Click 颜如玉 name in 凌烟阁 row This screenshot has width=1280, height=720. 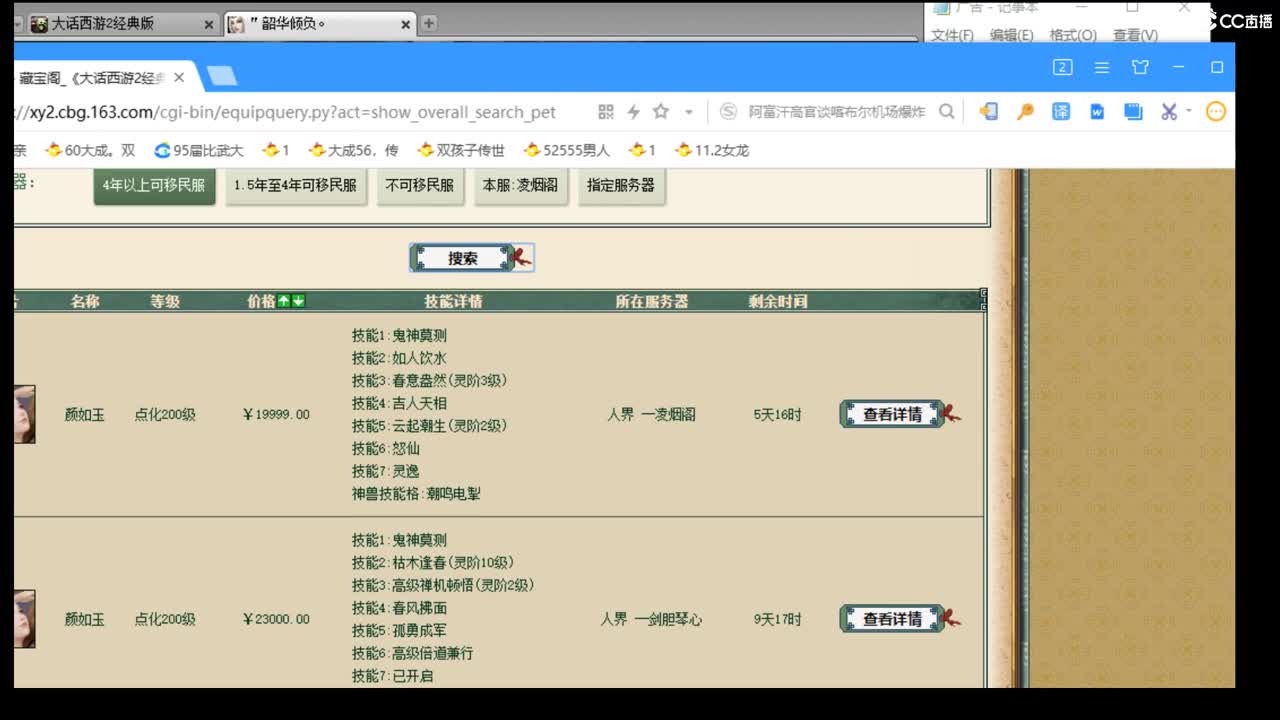tap(85, 414)
